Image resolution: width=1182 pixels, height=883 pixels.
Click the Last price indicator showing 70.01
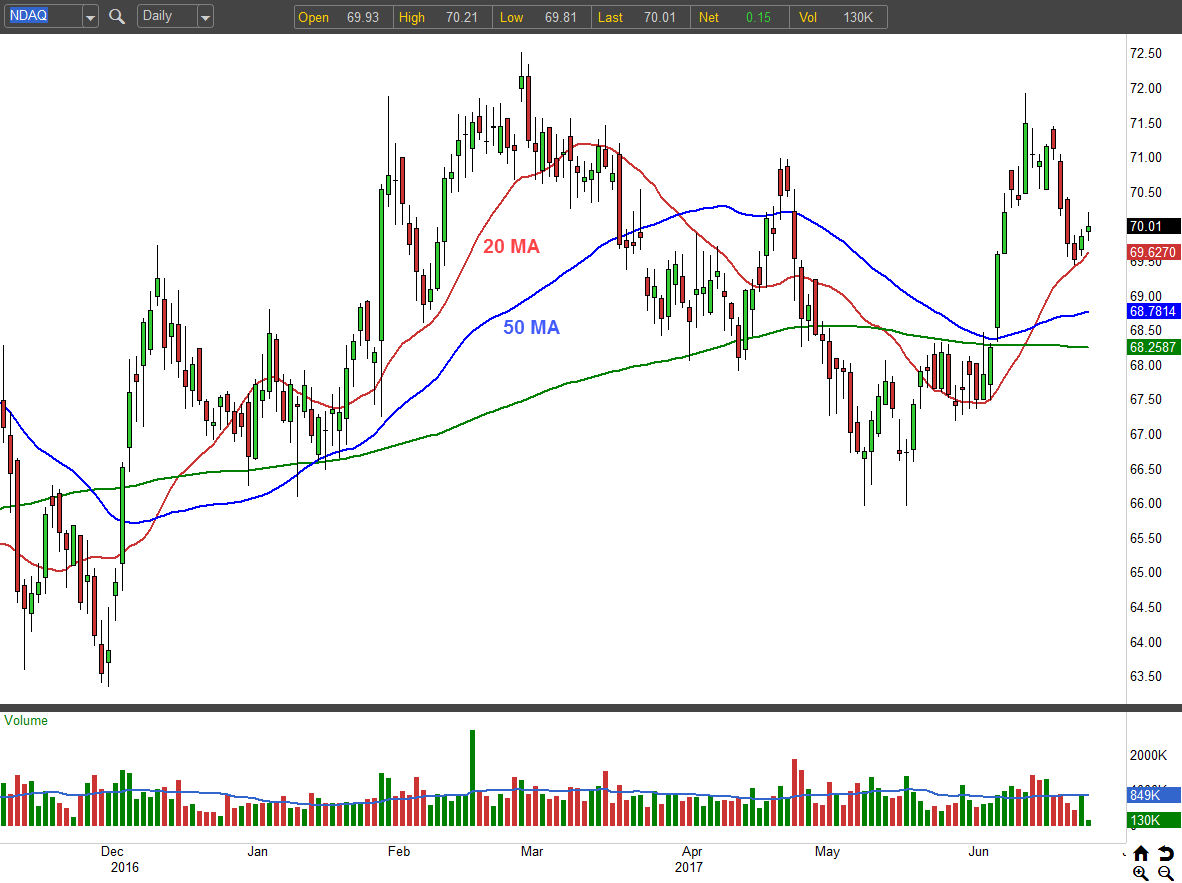640,17
